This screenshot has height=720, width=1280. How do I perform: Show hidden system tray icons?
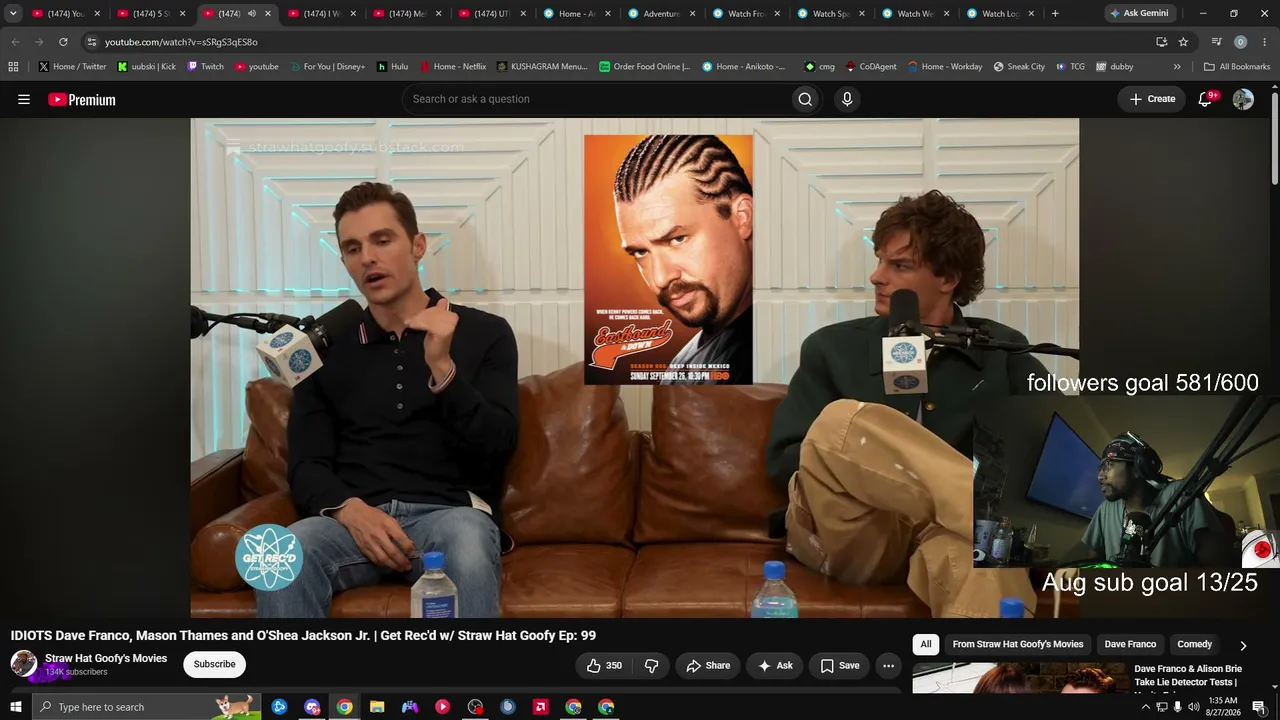[x=1146, y=707]
